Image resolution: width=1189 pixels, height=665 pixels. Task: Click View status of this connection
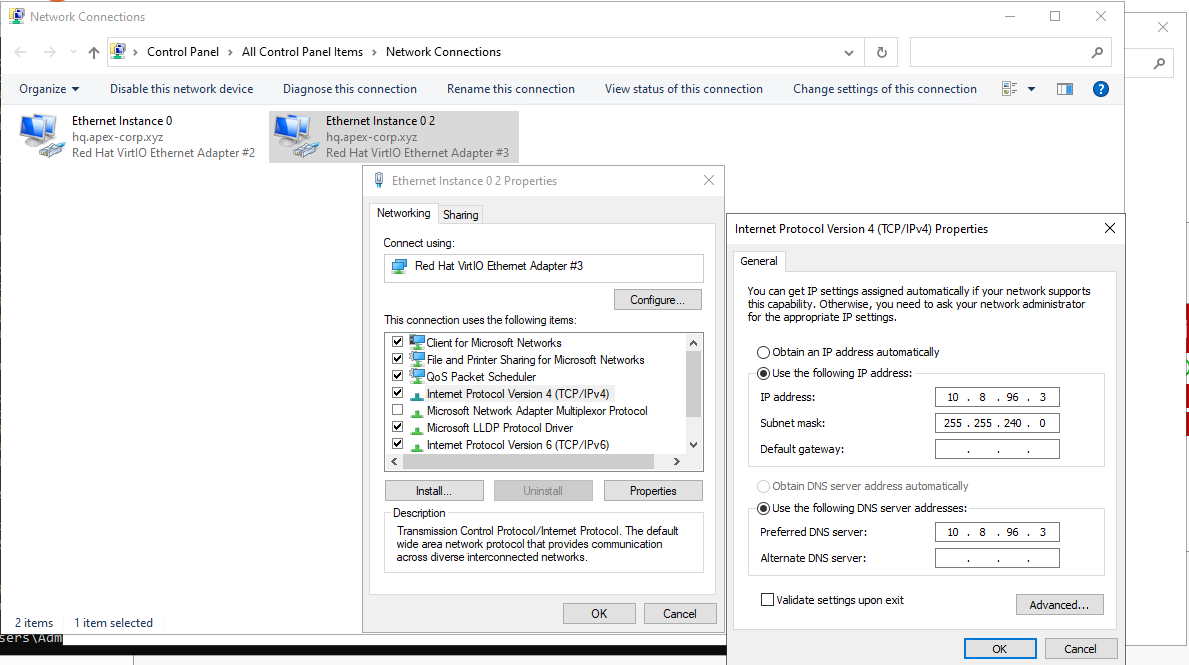pyautogui.click(x=683, y=89)
